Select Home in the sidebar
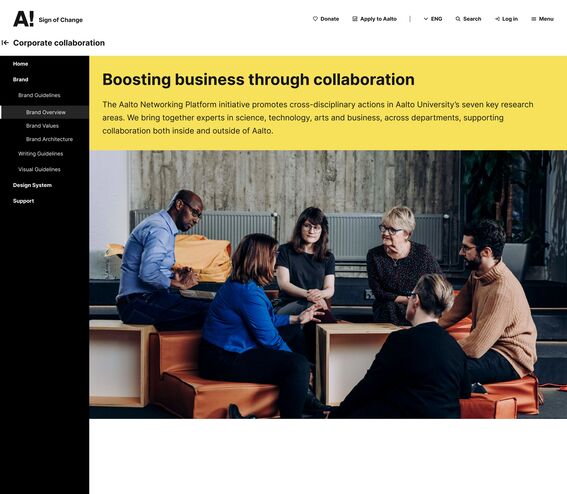Screen dimensions: 567x494 pyautogui.click(x=20, y=64)
